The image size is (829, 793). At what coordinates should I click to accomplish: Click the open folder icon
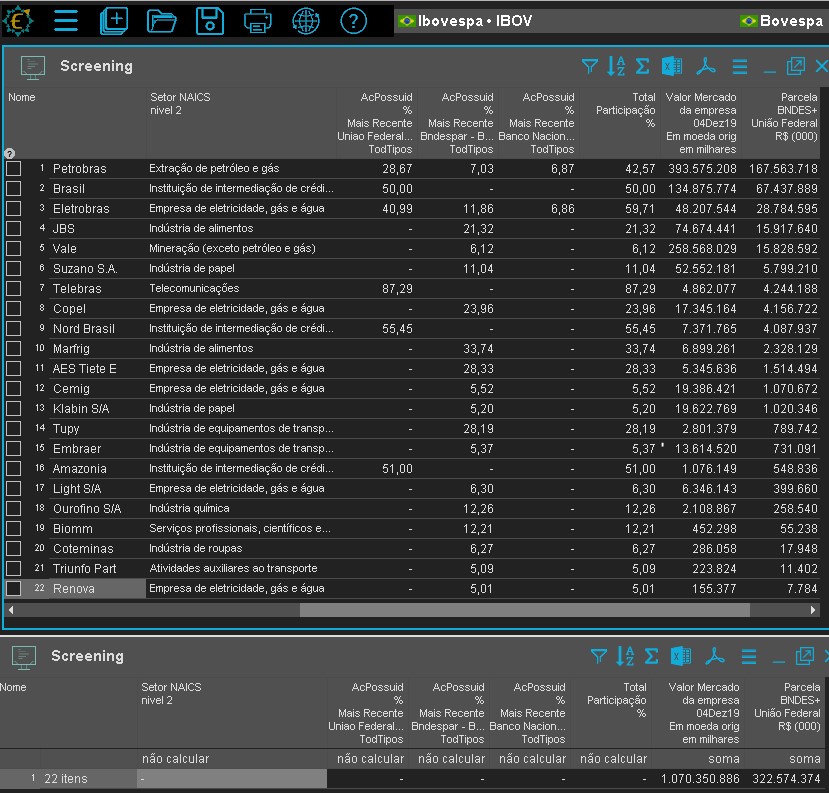point(161,22)
